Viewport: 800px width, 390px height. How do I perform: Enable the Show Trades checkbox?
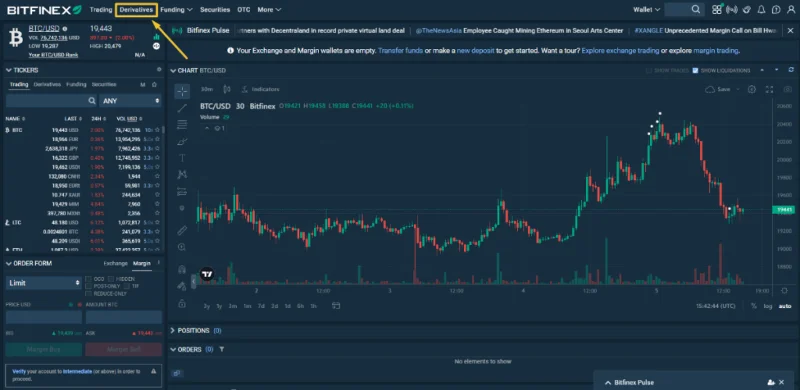(649, 70)
